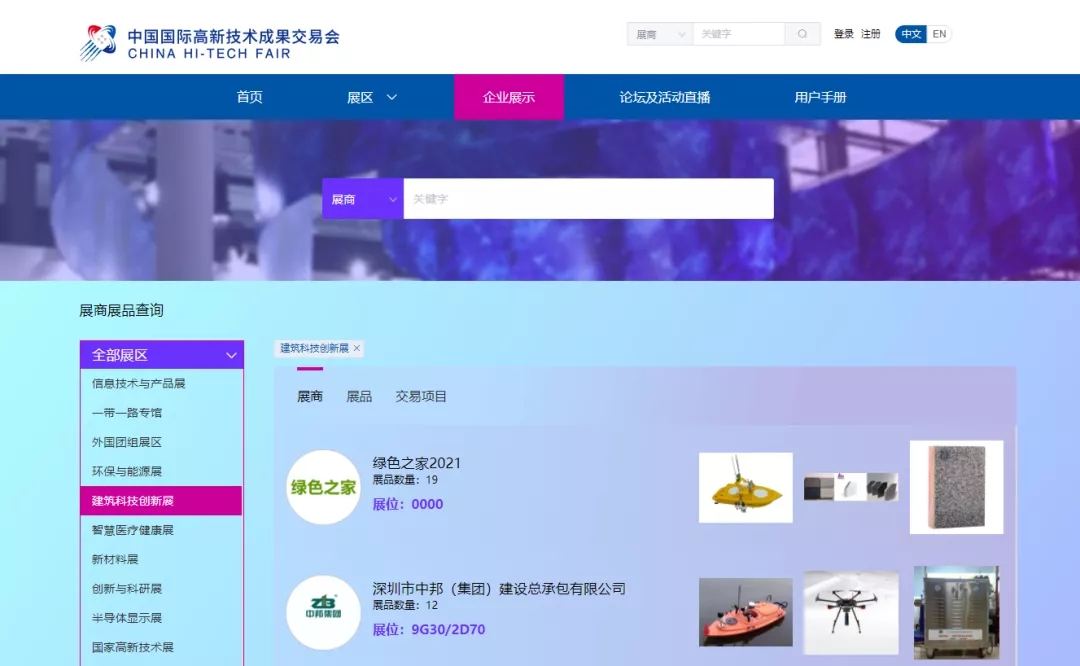Expand the 展区 navigation menu

tap(372, 97)
